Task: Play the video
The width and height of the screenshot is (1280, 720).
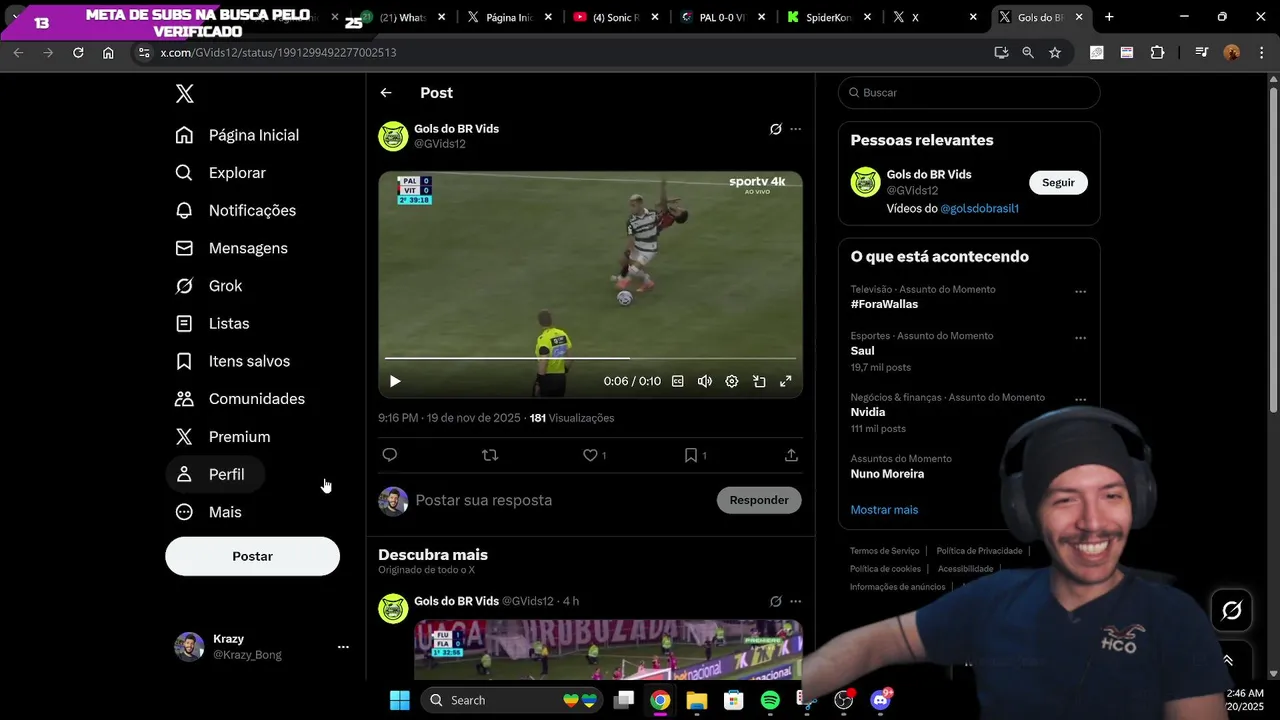Action: point(395,381)
